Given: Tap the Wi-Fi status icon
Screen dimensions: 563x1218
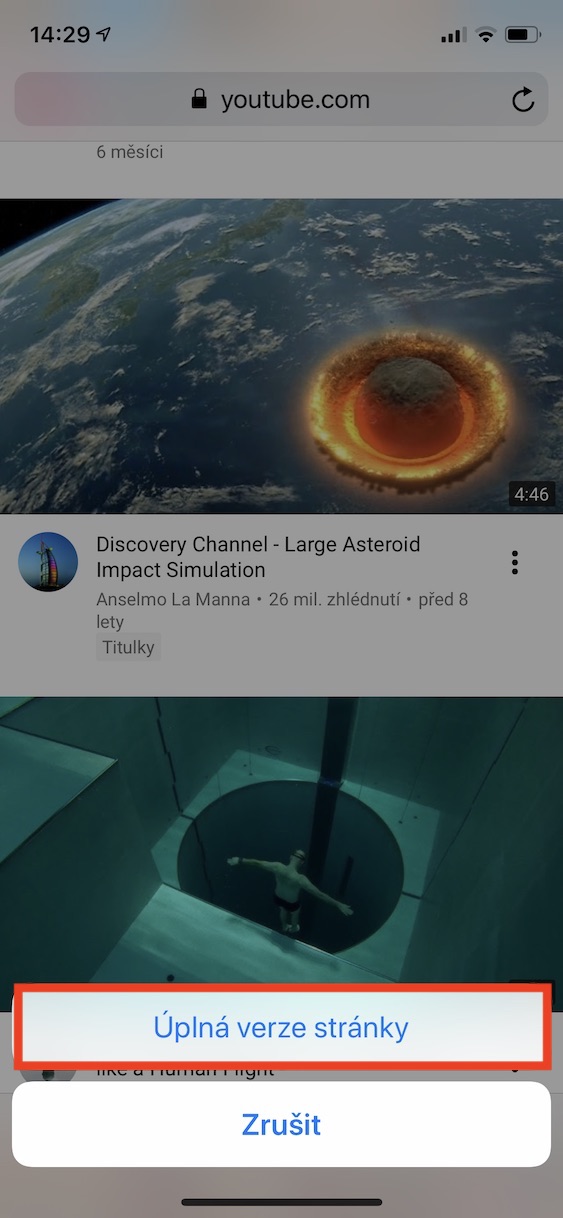Looking at the screenshot, I should (x=486, y=35).
